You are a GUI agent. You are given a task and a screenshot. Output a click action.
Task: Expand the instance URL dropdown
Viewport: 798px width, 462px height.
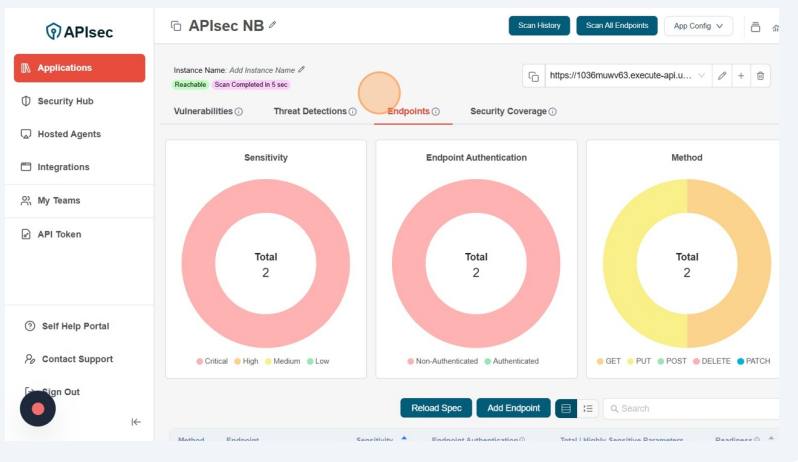coord(701,76)
